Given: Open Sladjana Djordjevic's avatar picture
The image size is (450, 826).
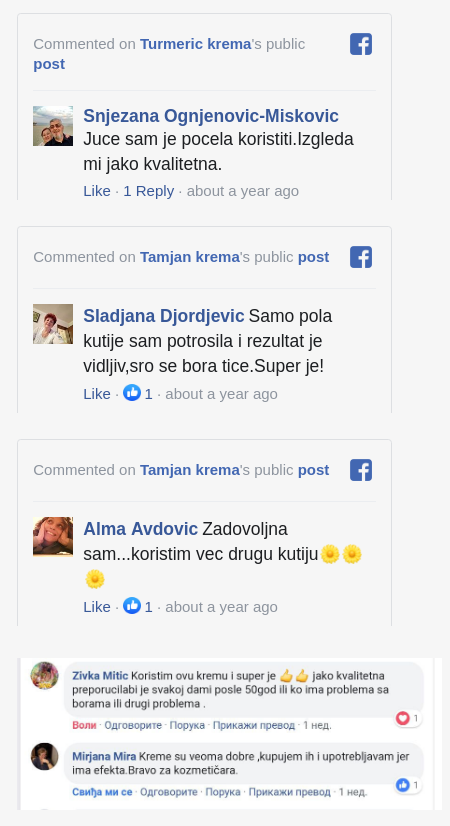Looking at the screenshot, I should pos(53,324).
